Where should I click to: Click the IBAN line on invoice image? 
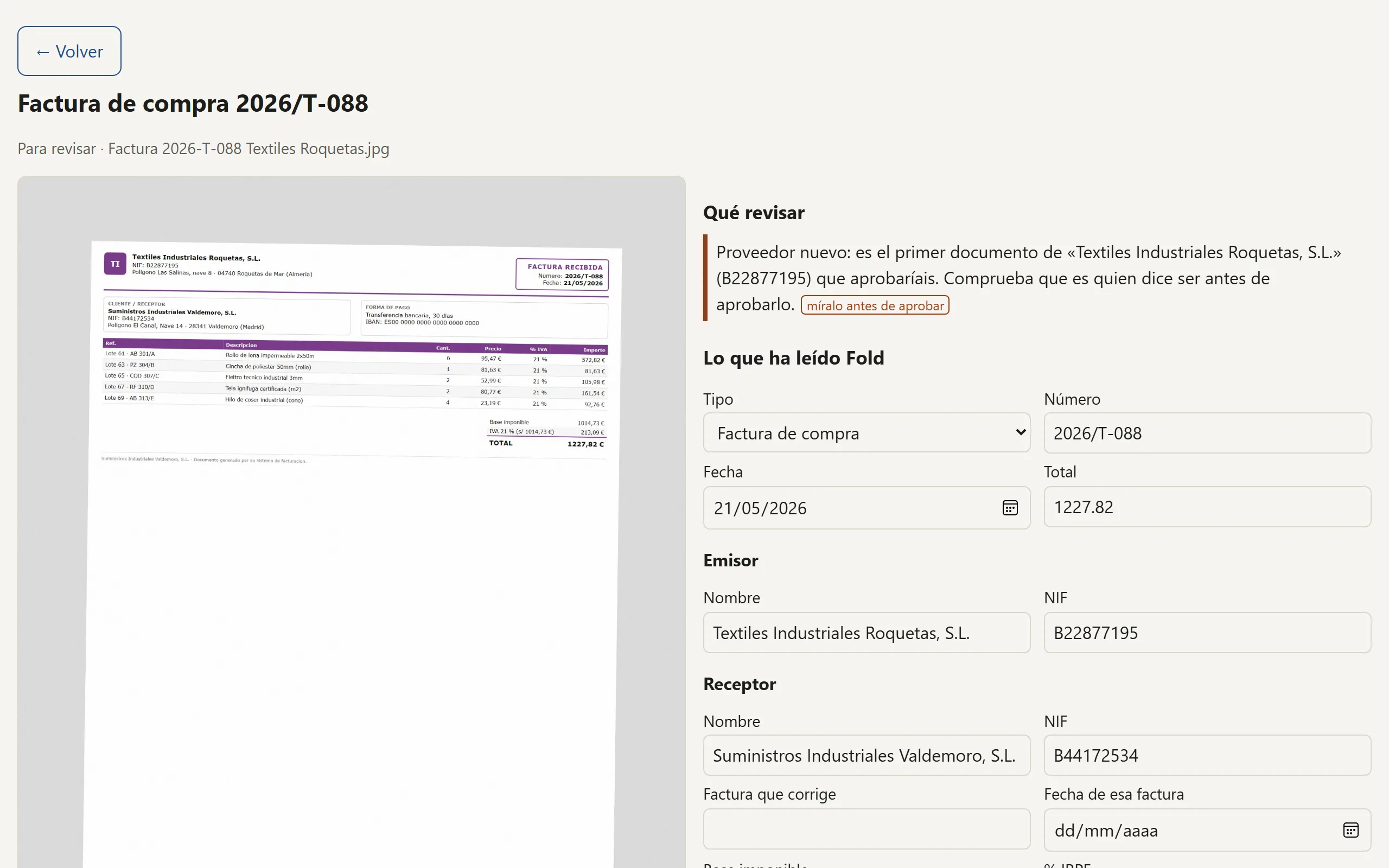(x=422, y=323)
